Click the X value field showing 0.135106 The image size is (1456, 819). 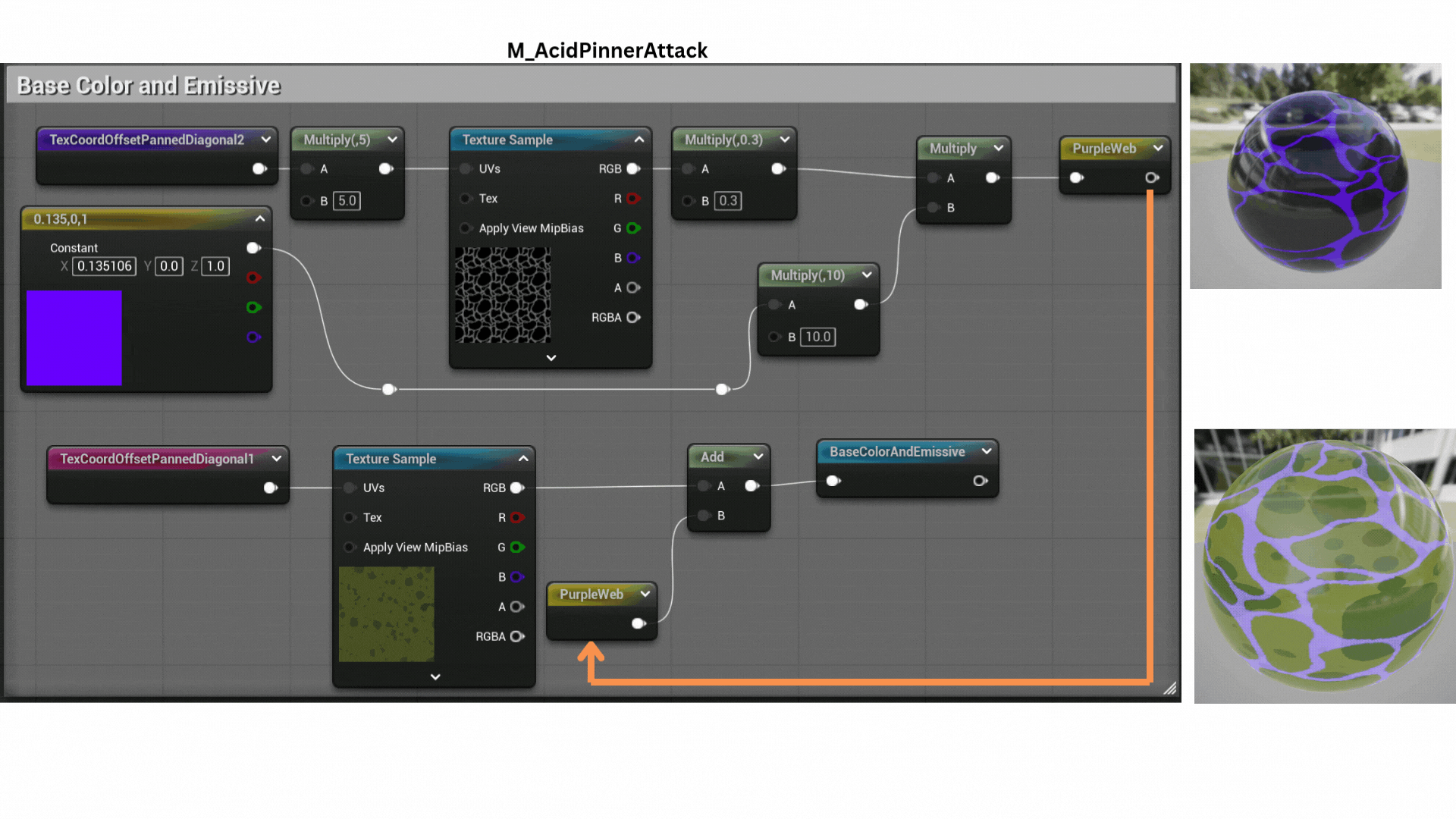104,266
